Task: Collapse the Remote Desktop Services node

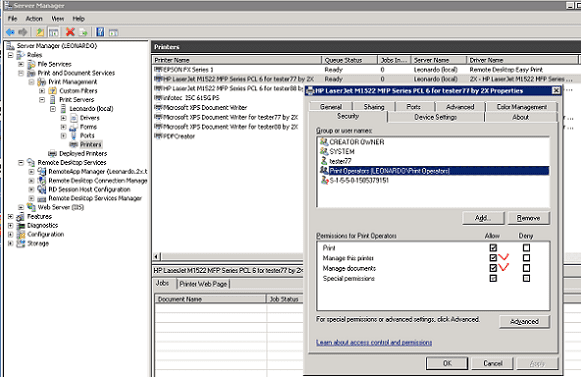Action: coord(21,163)
